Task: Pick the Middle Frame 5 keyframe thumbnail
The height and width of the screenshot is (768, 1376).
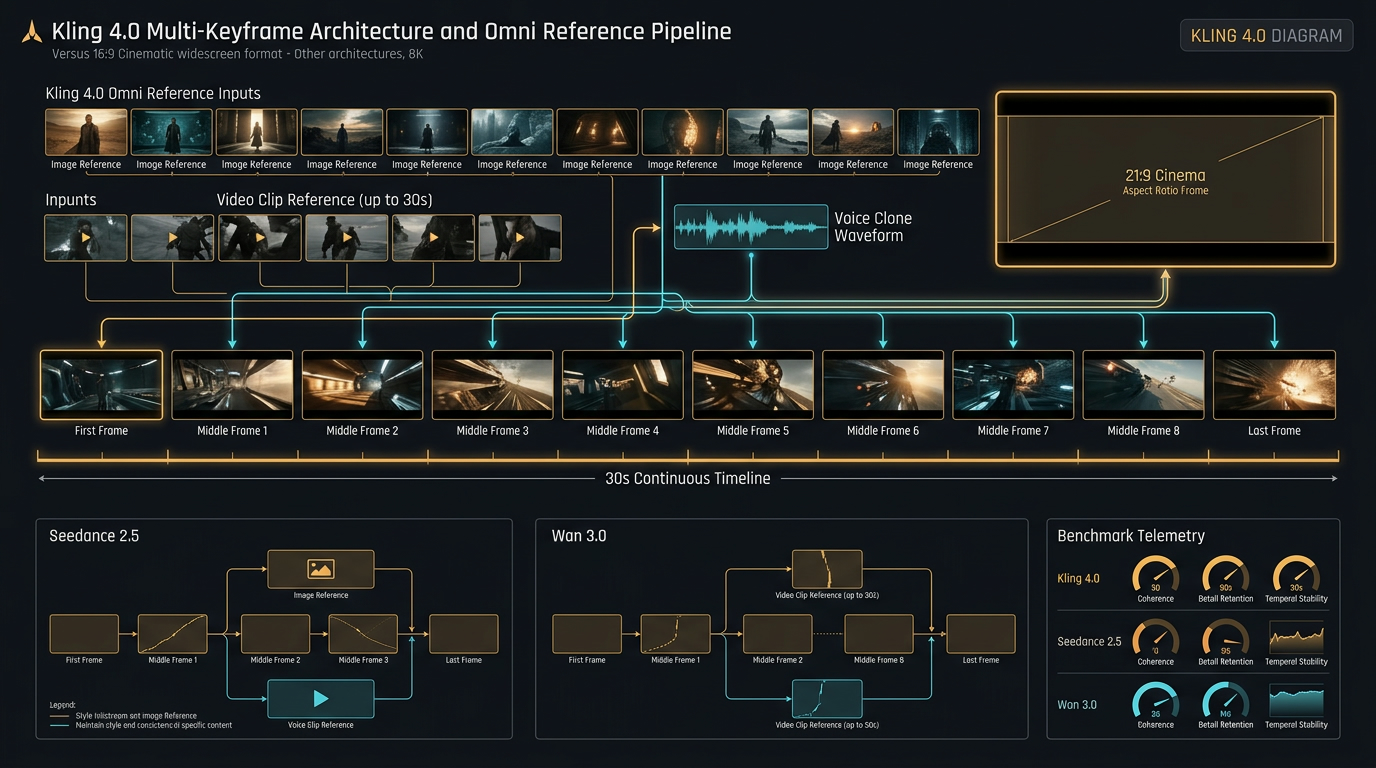Action: pyautogui.click(x=753, y=384)
